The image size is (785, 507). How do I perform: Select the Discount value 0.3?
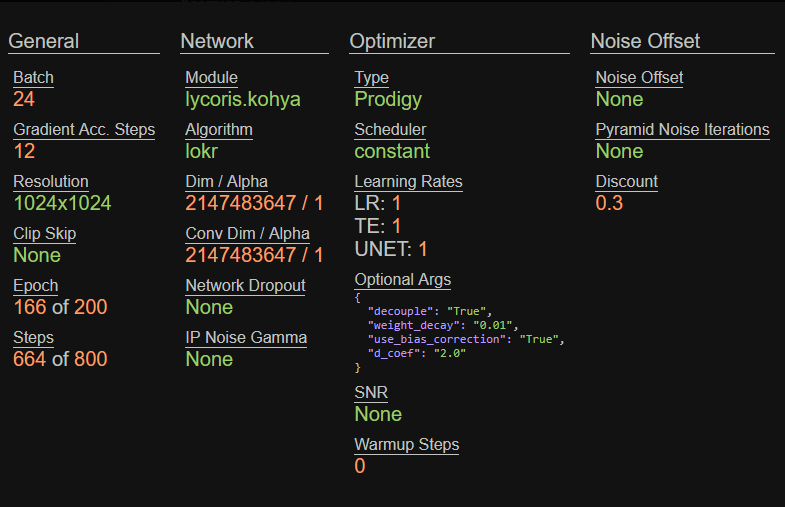pyautogui.click(x=609, y=203)
